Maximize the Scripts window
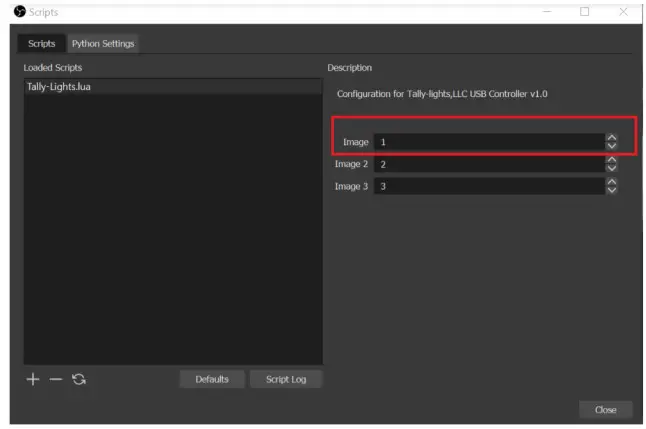This screenshot has height=429, width=646. coord(584,12)
